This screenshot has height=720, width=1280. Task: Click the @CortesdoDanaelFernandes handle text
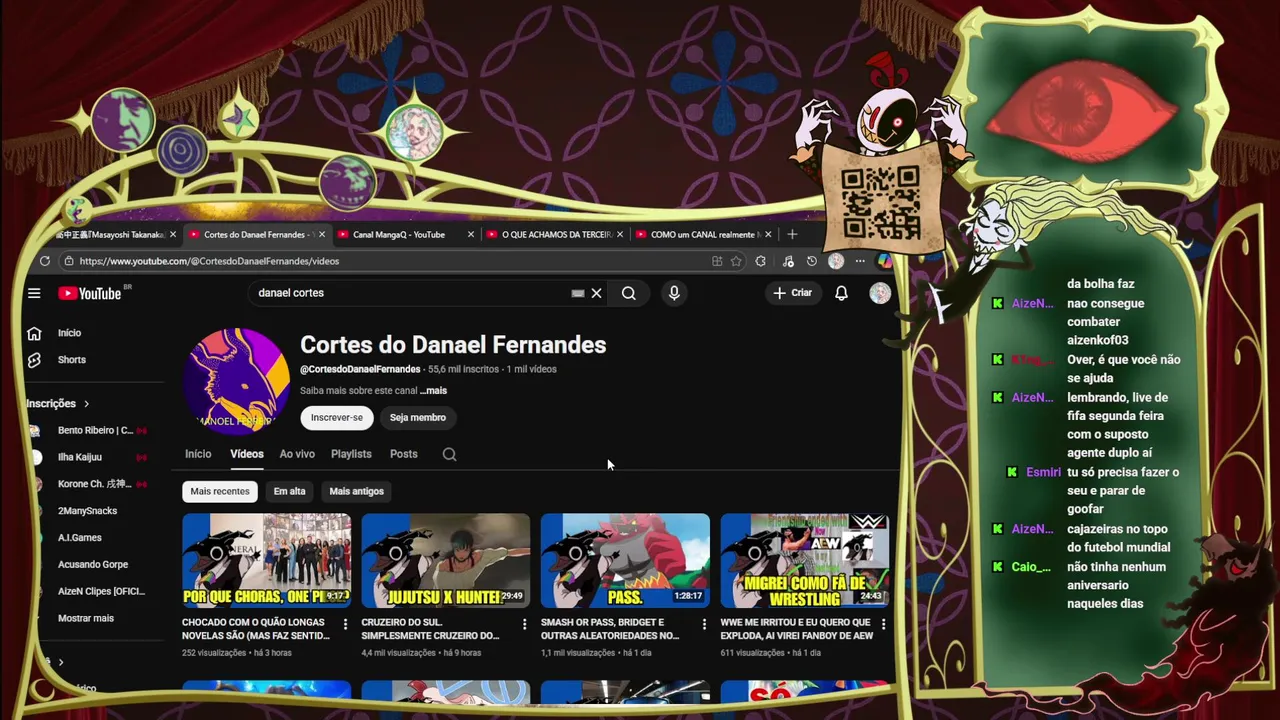pos(360,369)
